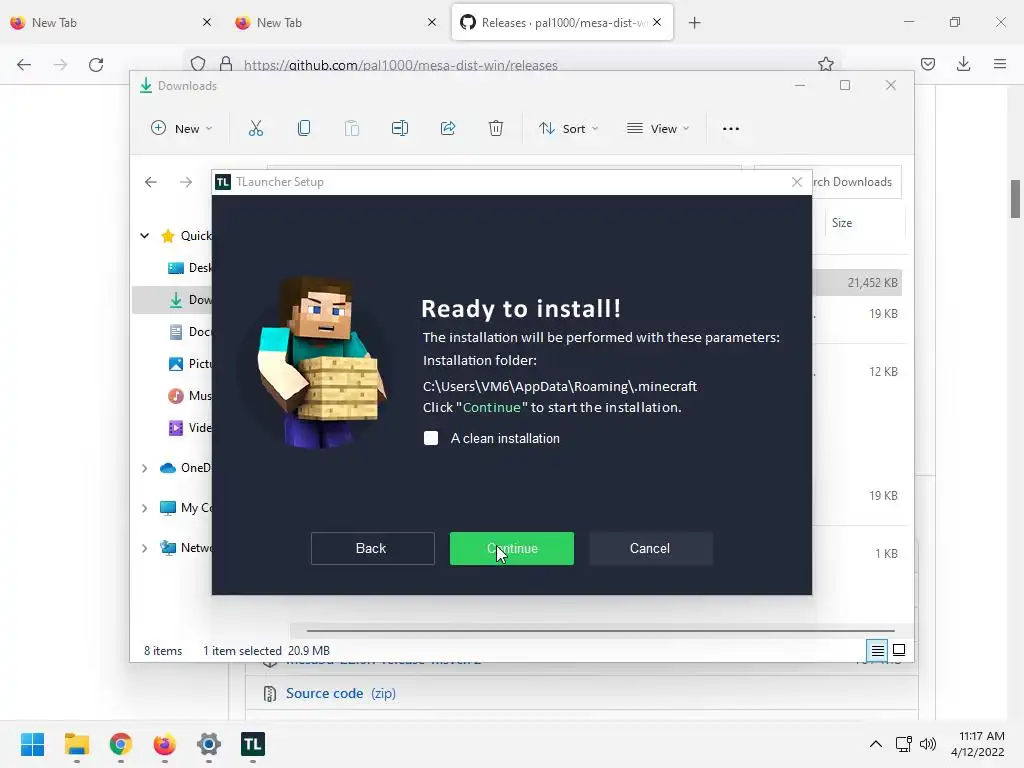
Task: Click the green Continue button
Action: click(x=511, y=549)
